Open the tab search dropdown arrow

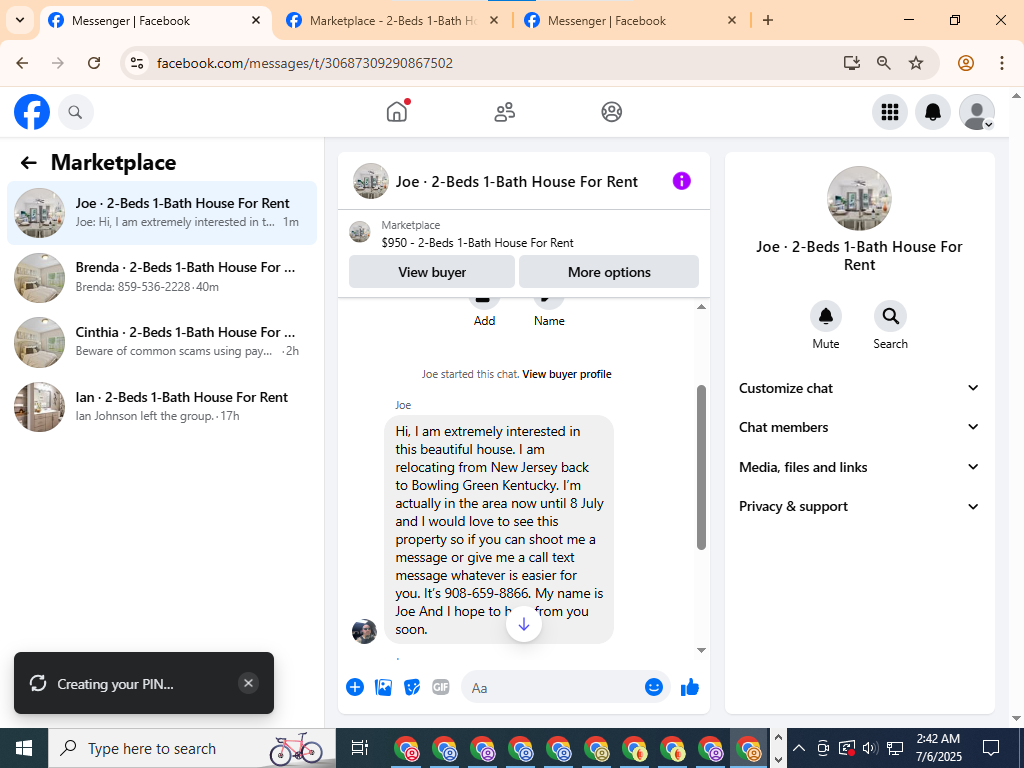pyautogui.click(x=20, y=20)
